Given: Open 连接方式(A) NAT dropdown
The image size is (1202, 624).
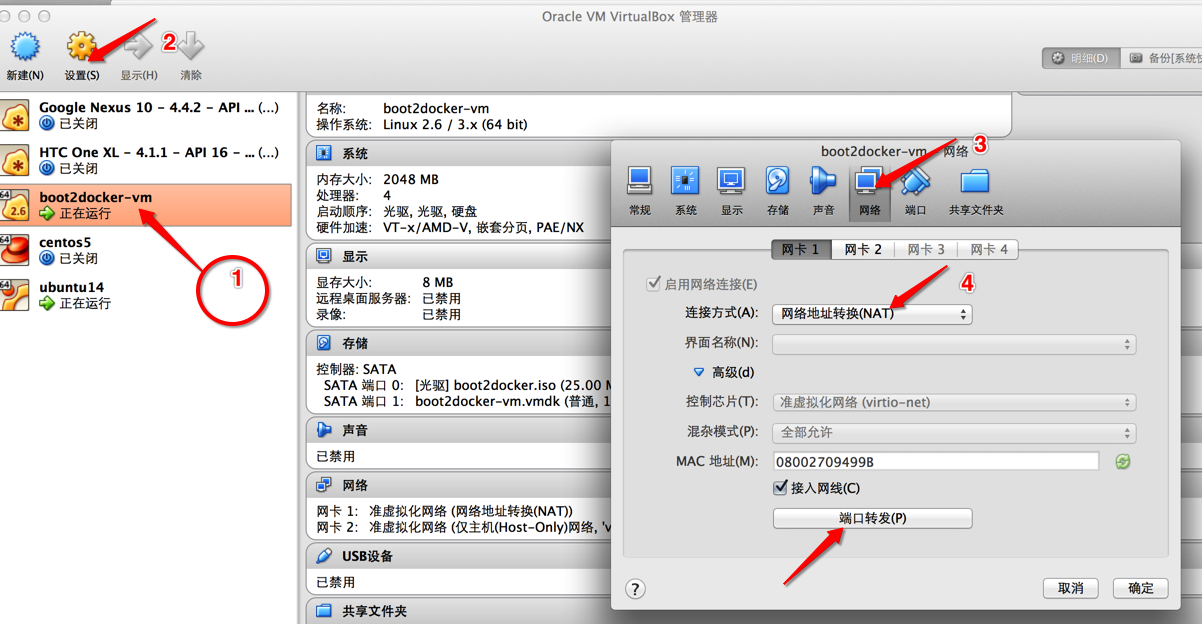Looking at the screenshot, I should point(872,314).
